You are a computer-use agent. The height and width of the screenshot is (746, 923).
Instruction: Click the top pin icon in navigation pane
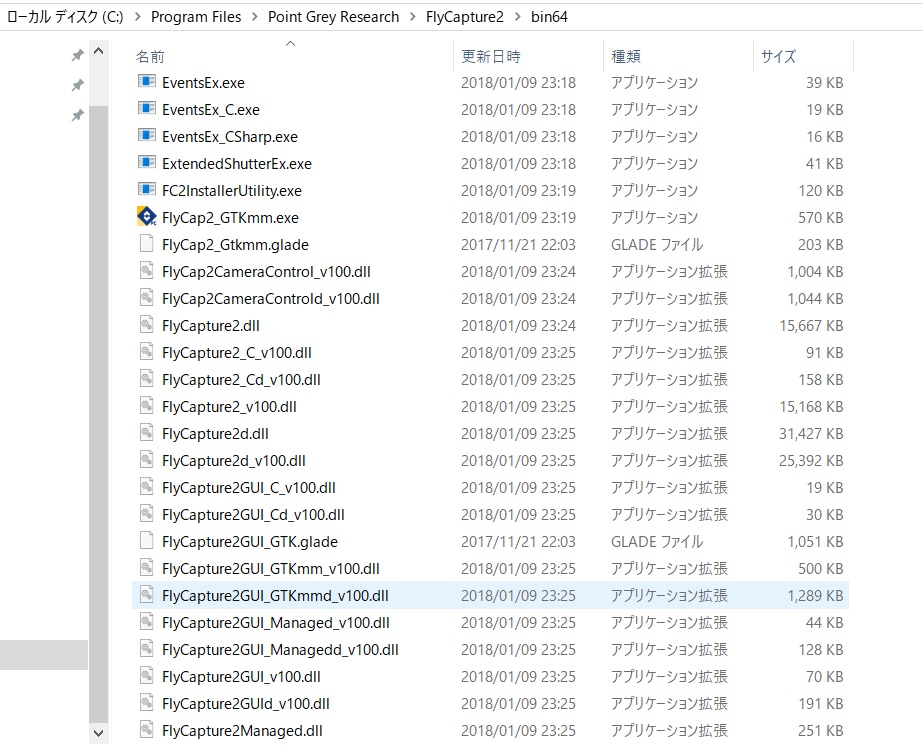pos(77,55)
